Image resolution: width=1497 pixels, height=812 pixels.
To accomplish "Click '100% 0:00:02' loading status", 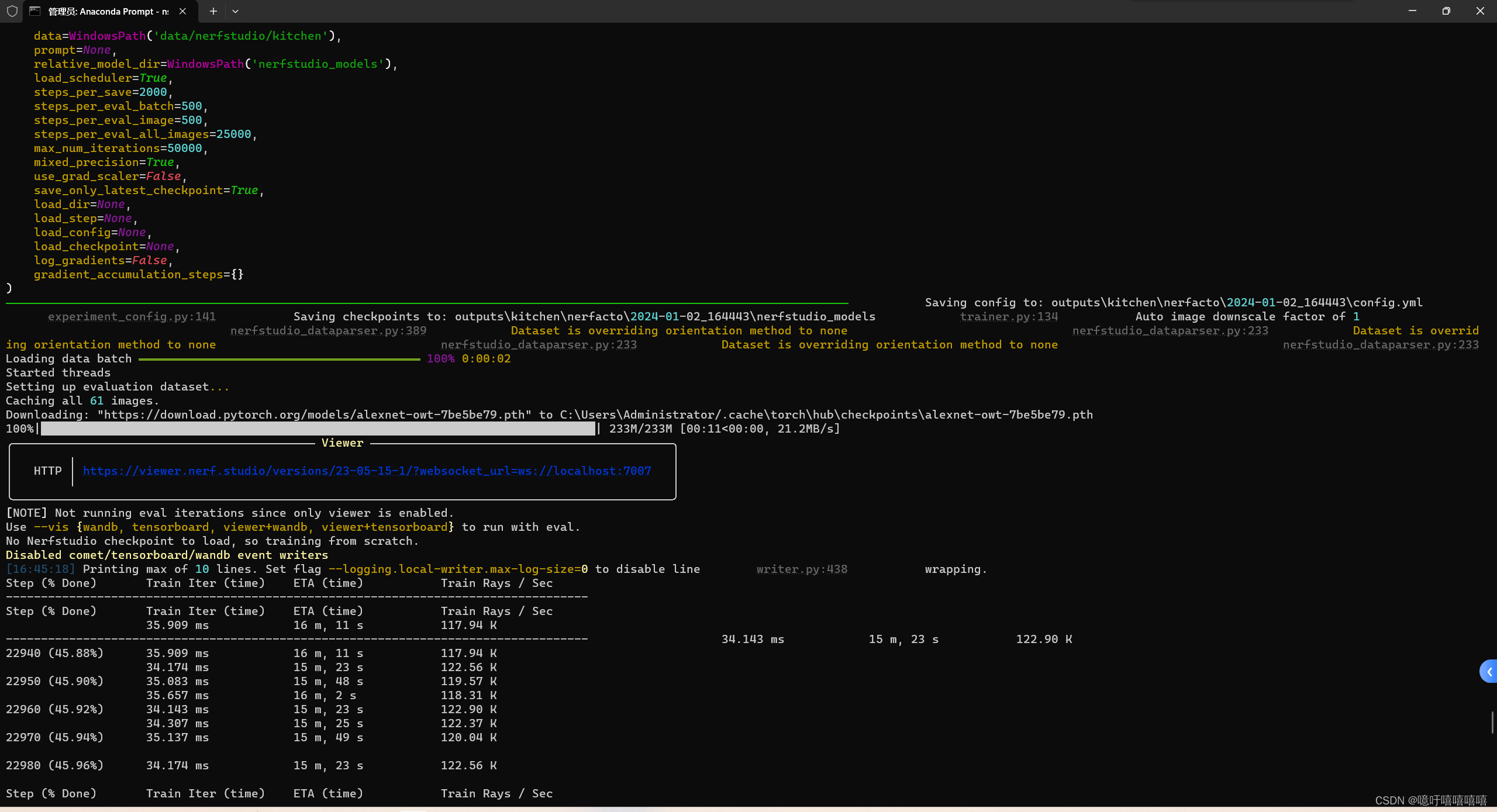I will [x=468, y=358].
